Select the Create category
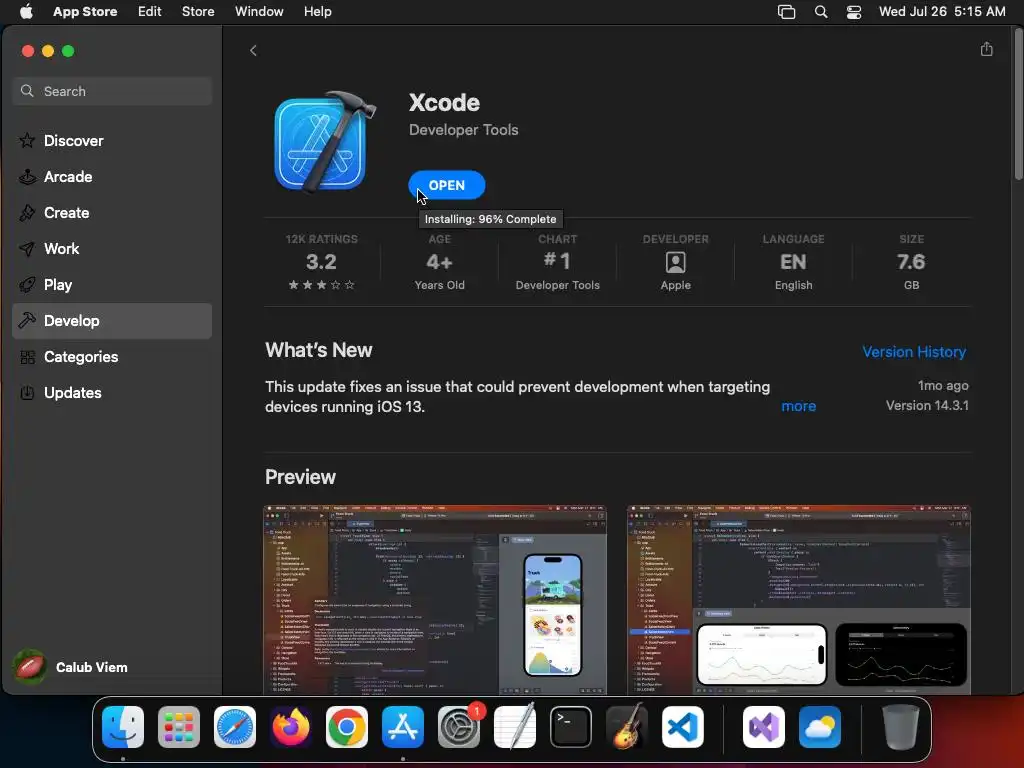Screen dimensions: 1024x768 click(x=112, y=212)
